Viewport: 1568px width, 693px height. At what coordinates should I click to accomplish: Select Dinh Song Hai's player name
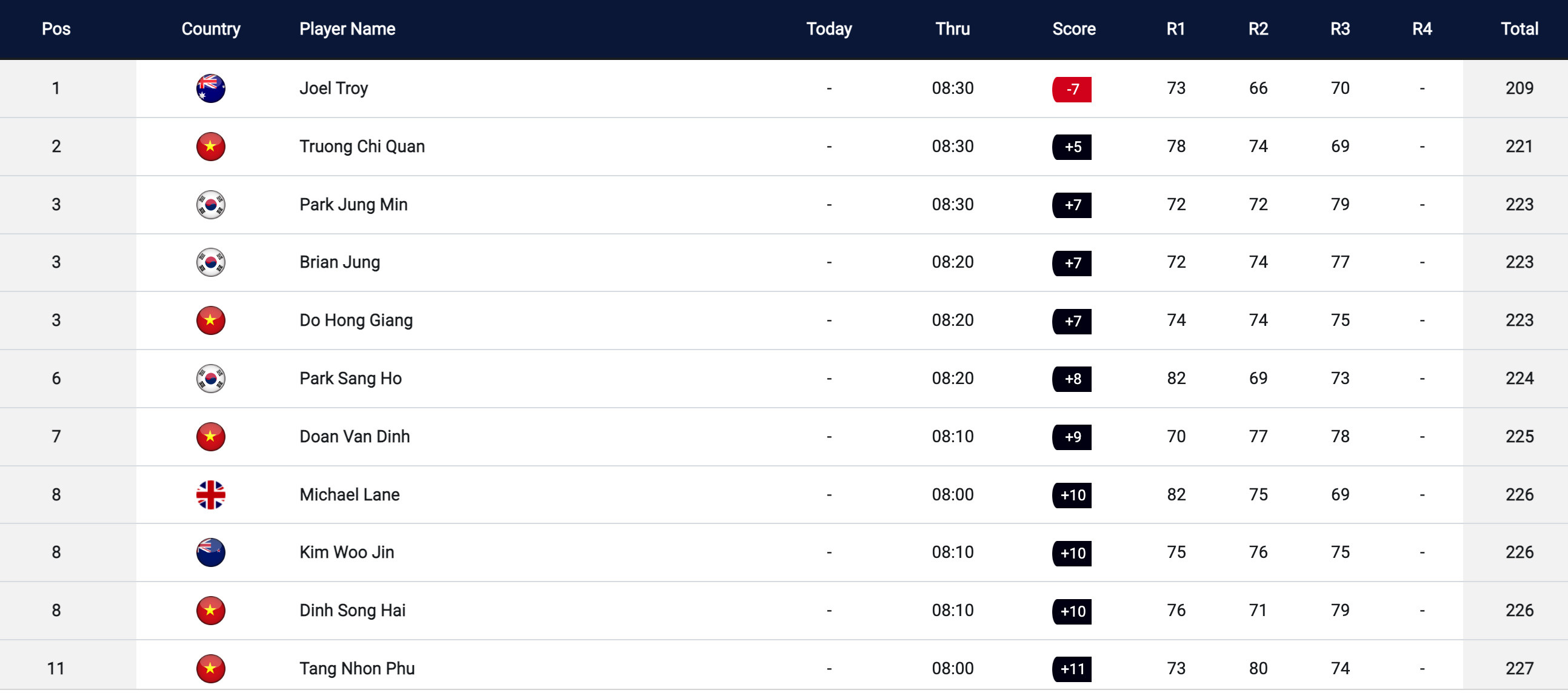[x=352, y=610]
